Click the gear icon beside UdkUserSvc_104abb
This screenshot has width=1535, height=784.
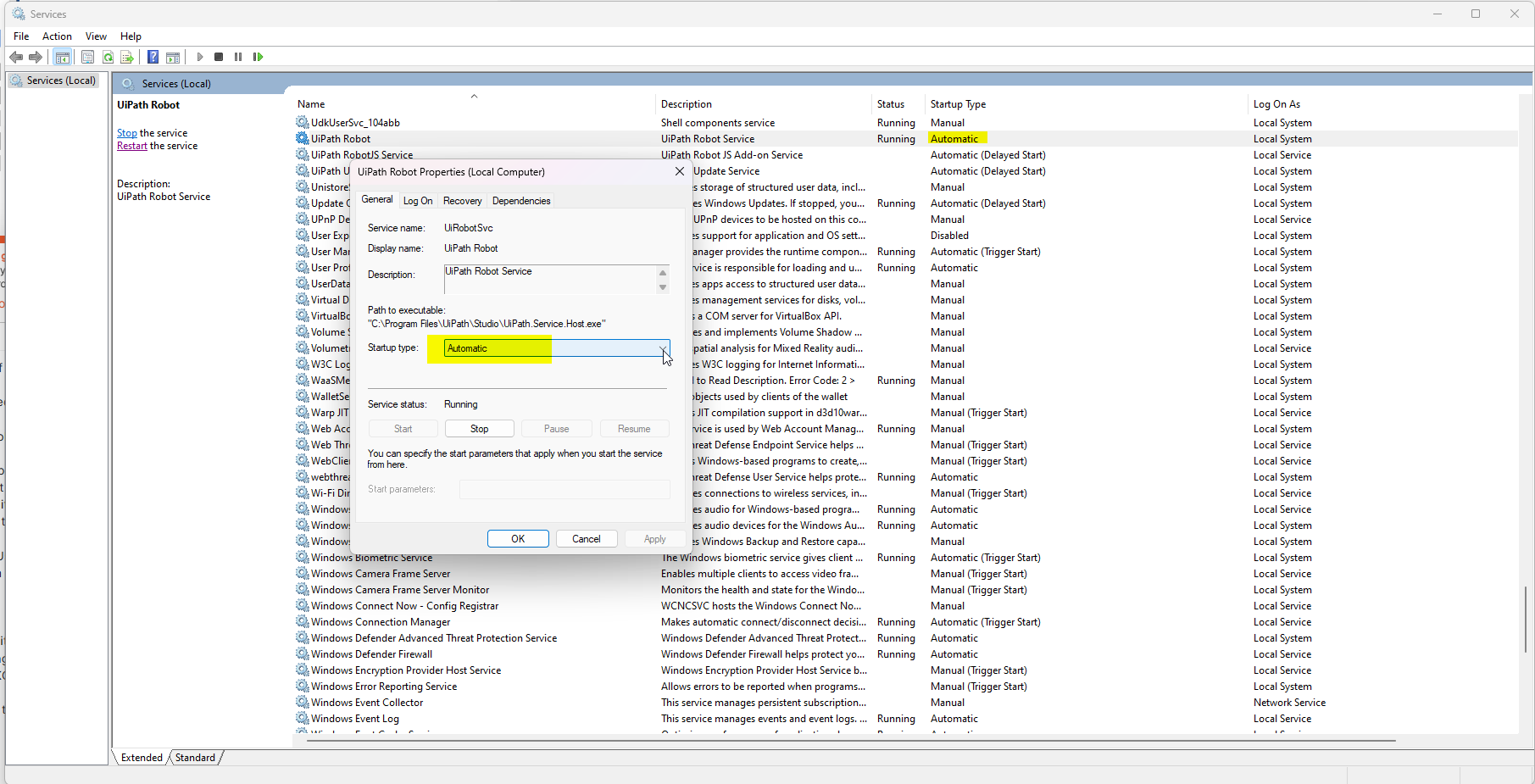[303, 122]
